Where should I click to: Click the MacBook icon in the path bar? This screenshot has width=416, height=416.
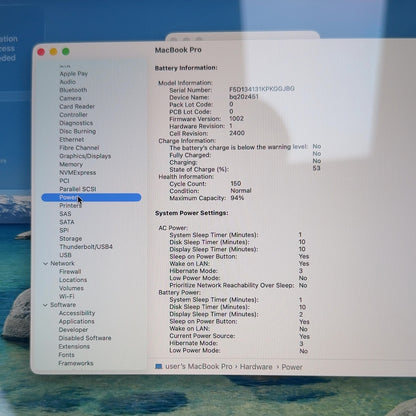point(159,366)
